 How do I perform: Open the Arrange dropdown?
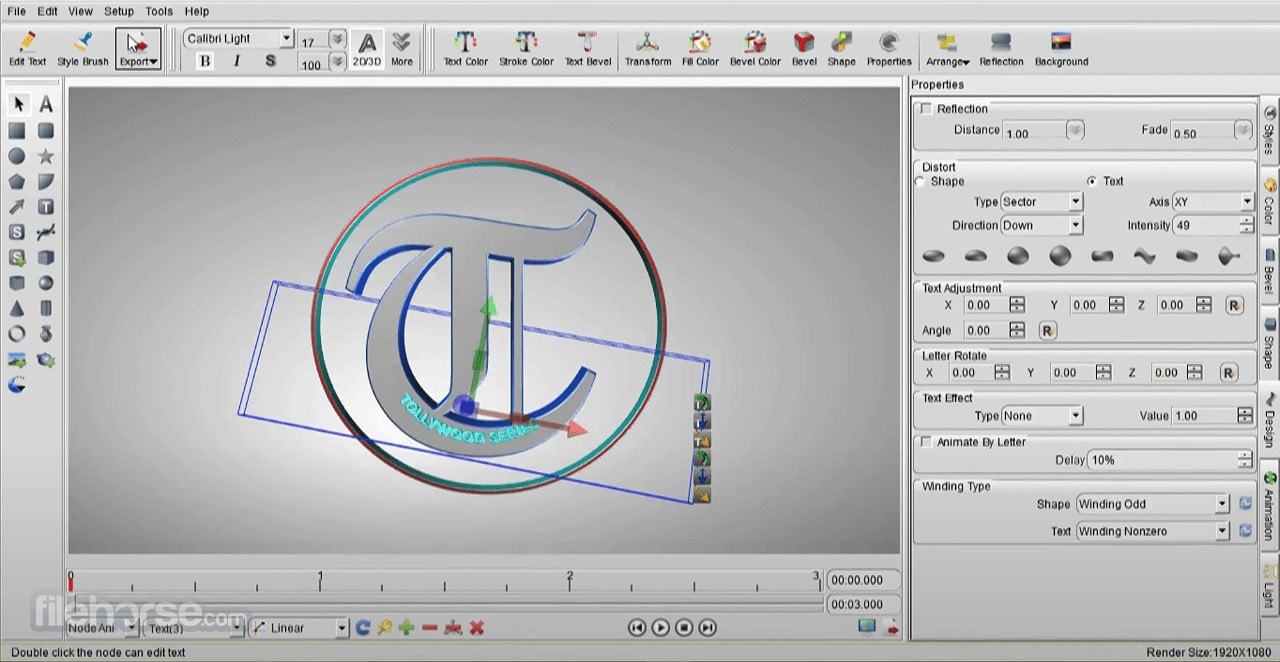point(947,49)
